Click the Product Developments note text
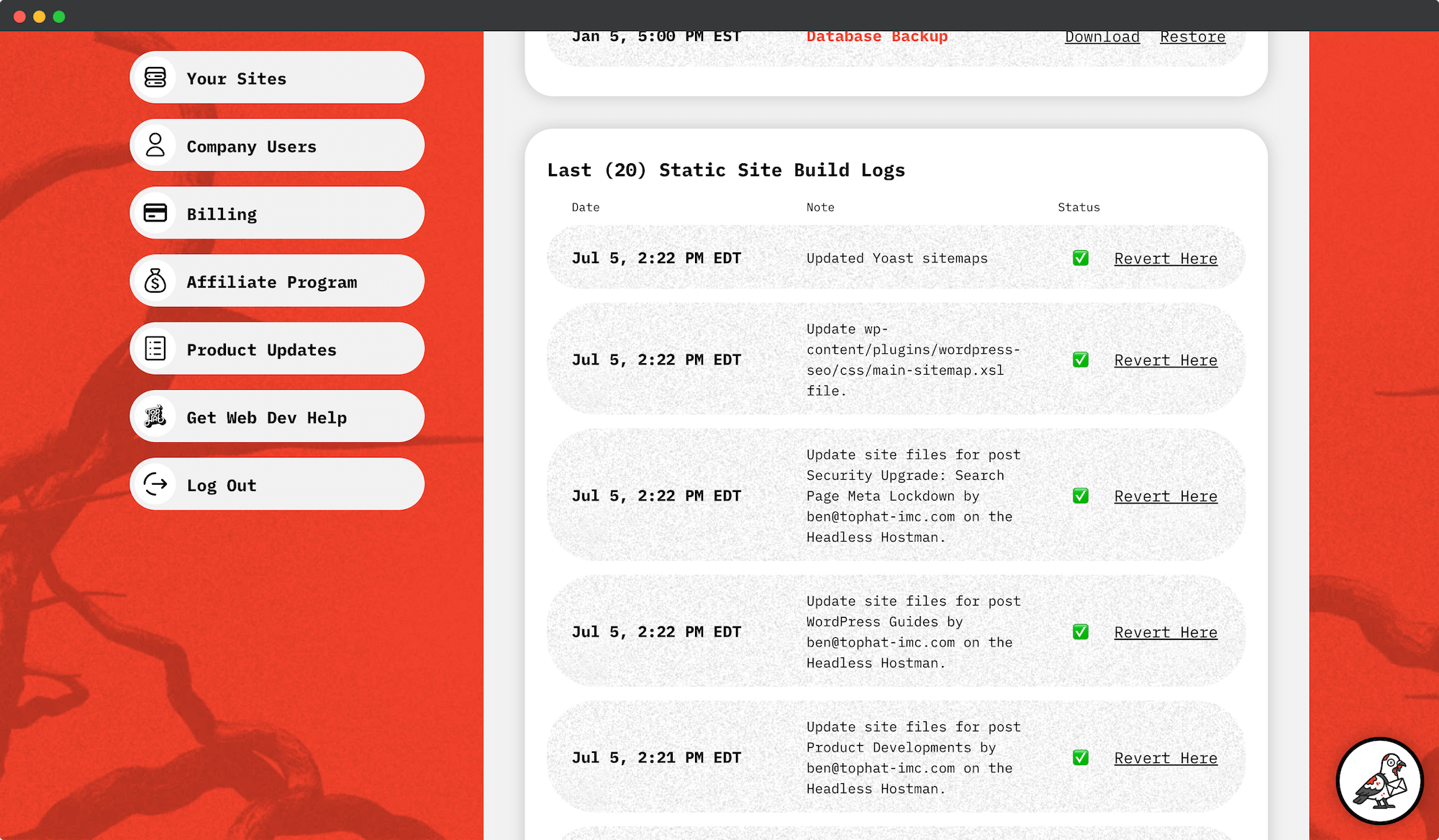The height and width of the screenshot is (840, 1439). pyautogui.click(x=913, y=757)
